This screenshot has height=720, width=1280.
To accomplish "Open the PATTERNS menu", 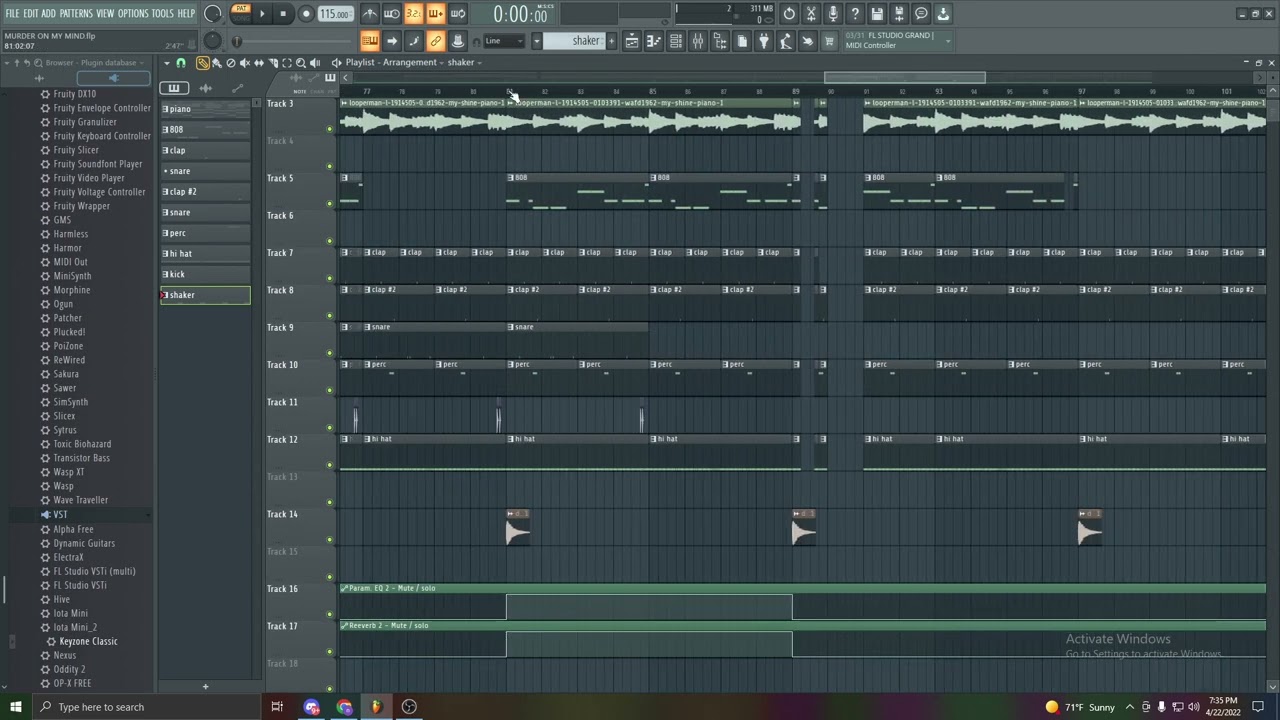I will pyautogui.click(x=76, y=13).
